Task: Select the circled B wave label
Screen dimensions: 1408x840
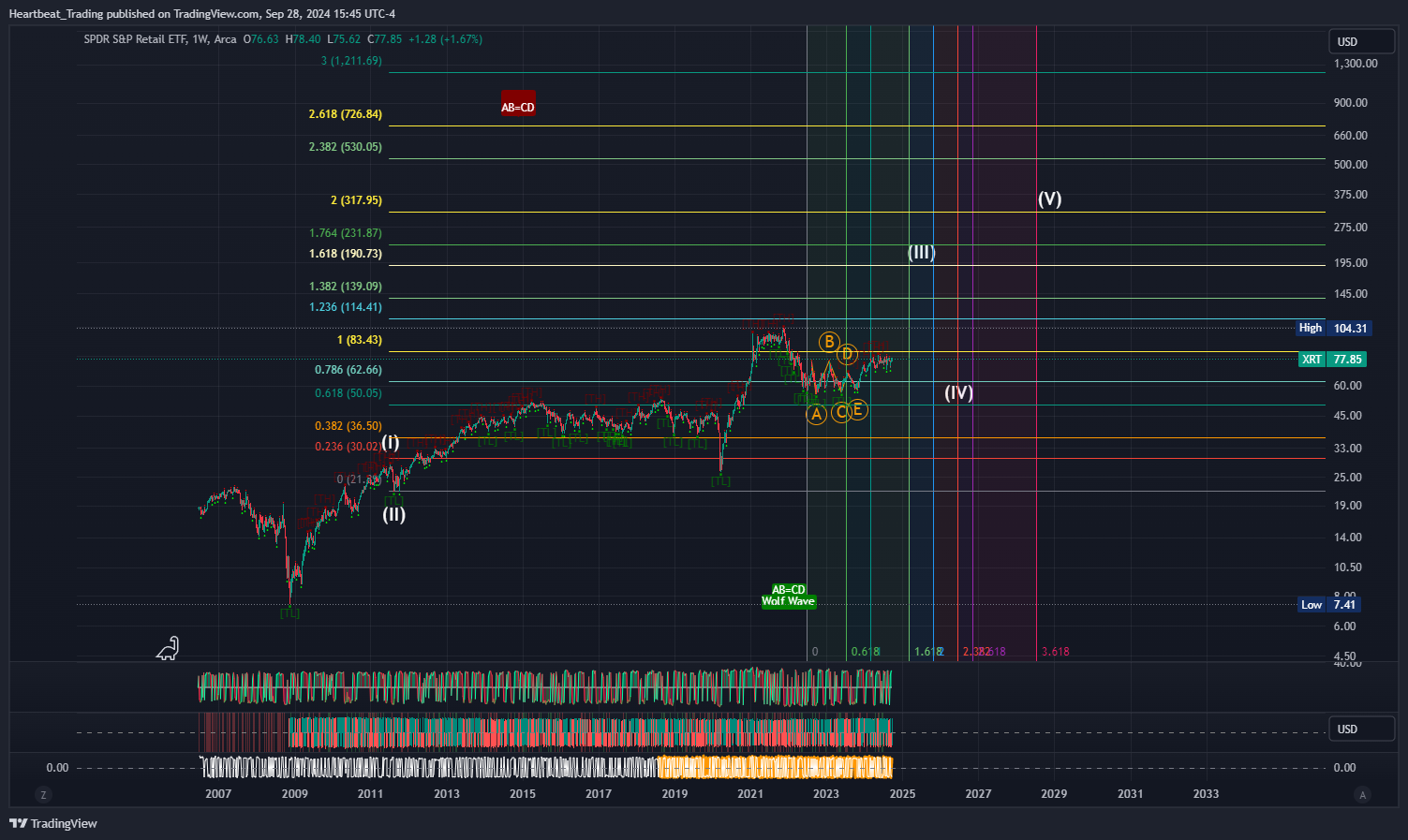Action: pyautogui.click(x=828, y=342)
